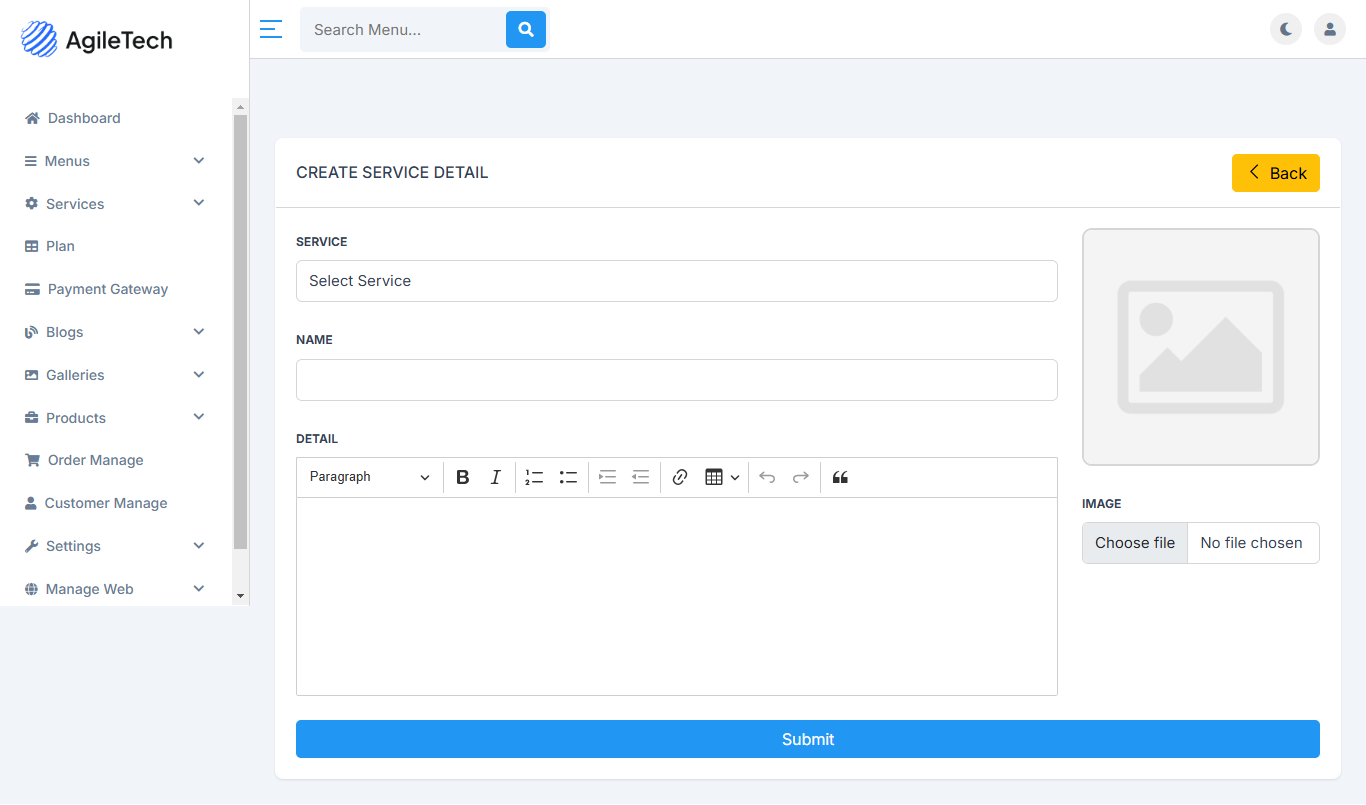The image size is (1366, 805).
Task: Open the Paragraph heading dropdown
Action: click(x=369, y=477)
